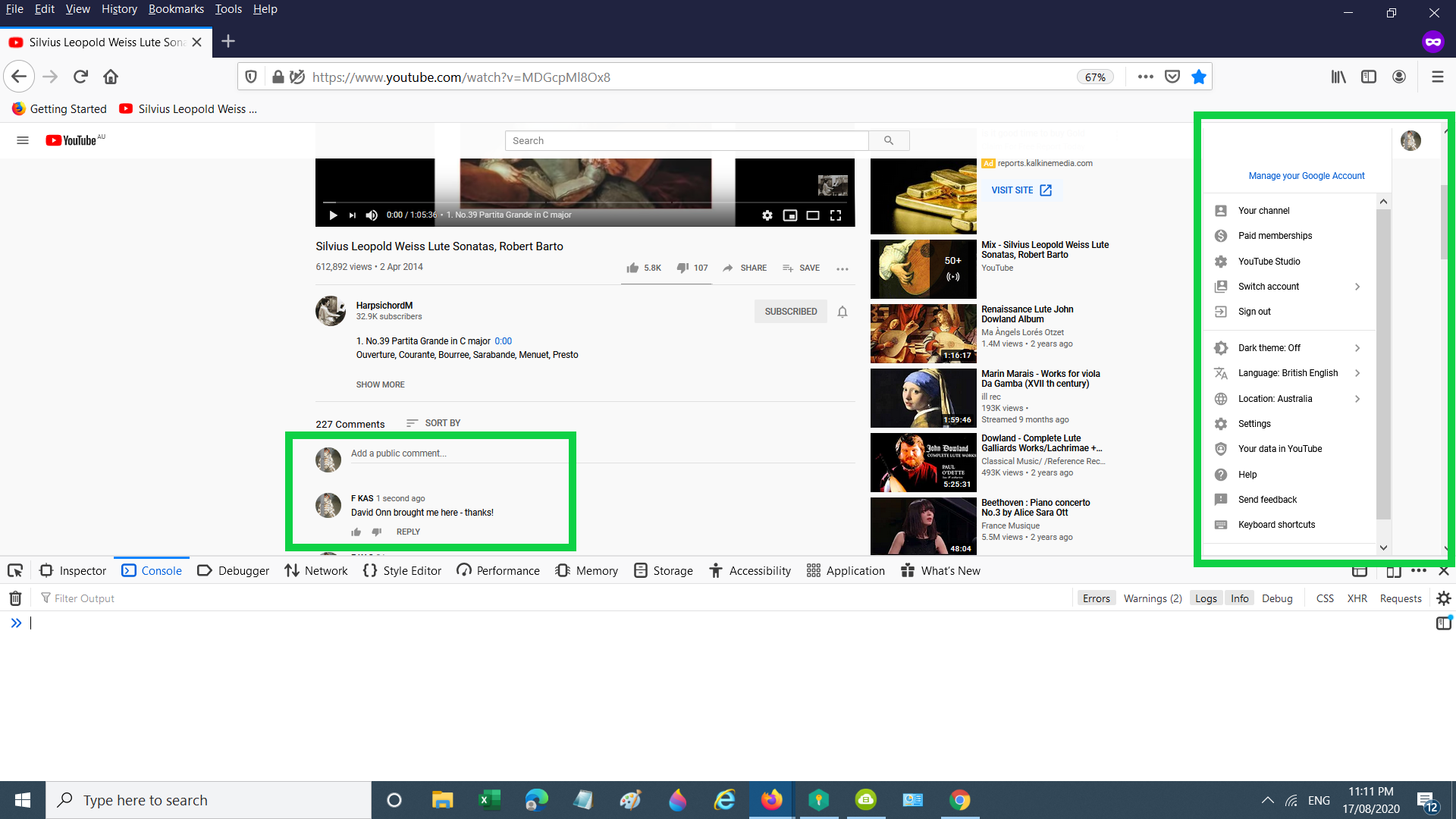The width and height of the screenshot is (1456, 819).
Task: Click account menu scrollbar down arrow
Action: coord(1383,548)
